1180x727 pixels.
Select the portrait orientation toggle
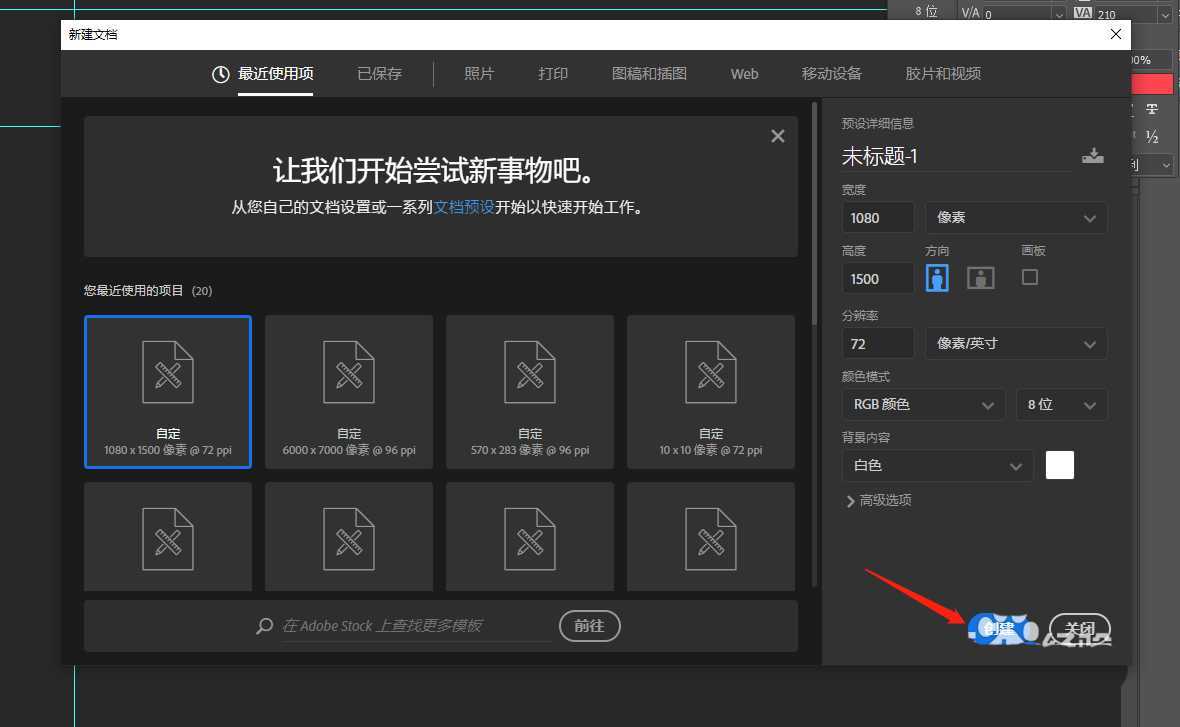click(x=936, y=277)
